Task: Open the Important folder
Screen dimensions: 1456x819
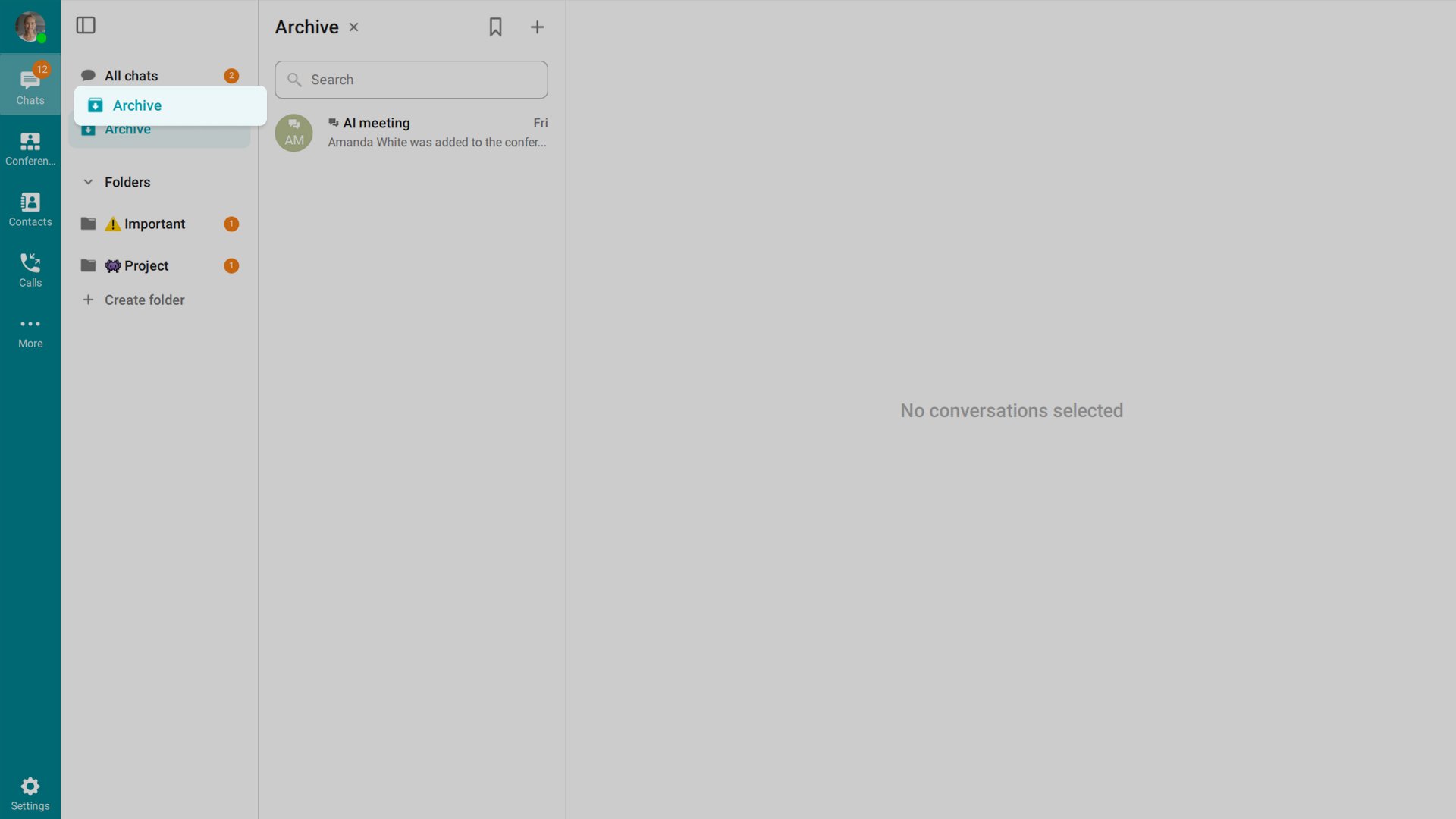Action: click(154, 224)
